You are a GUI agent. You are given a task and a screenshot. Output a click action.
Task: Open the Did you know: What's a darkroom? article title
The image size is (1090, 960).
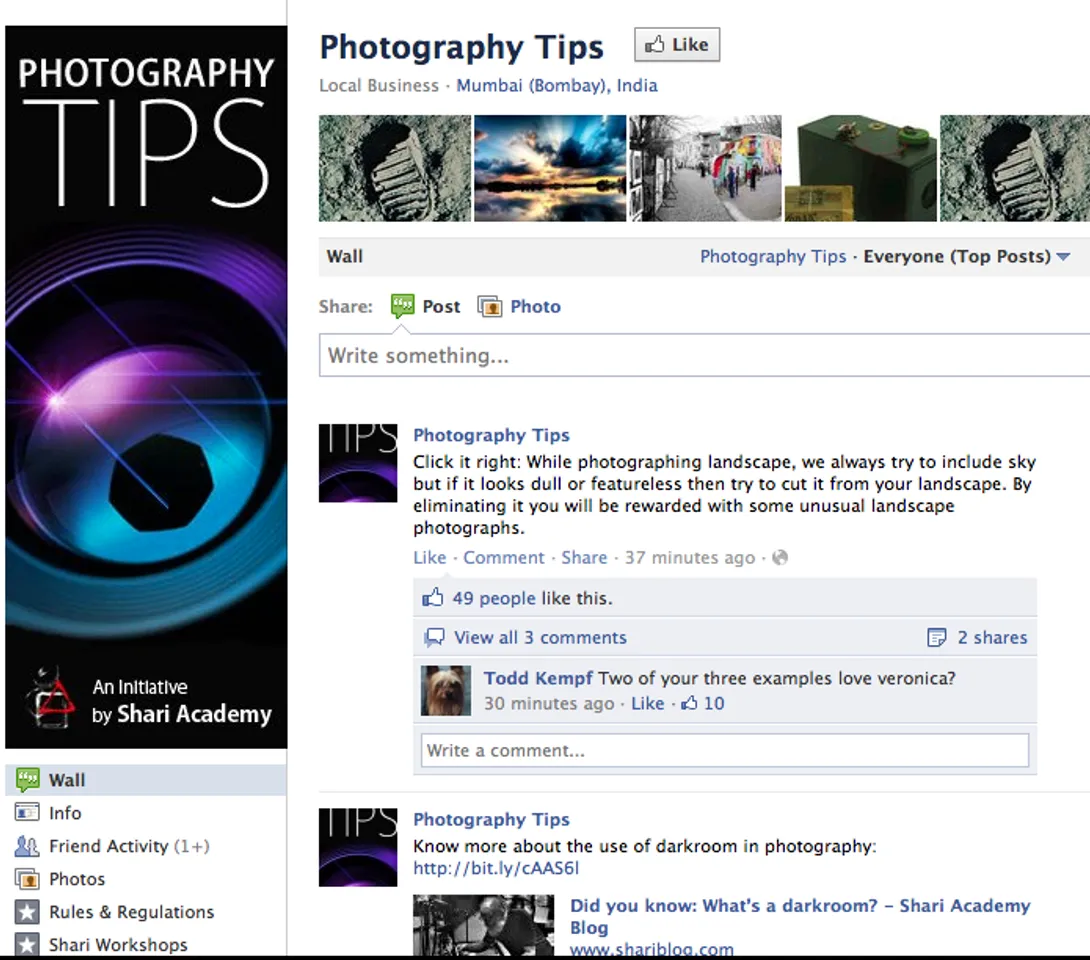click(x=800, y=916)
